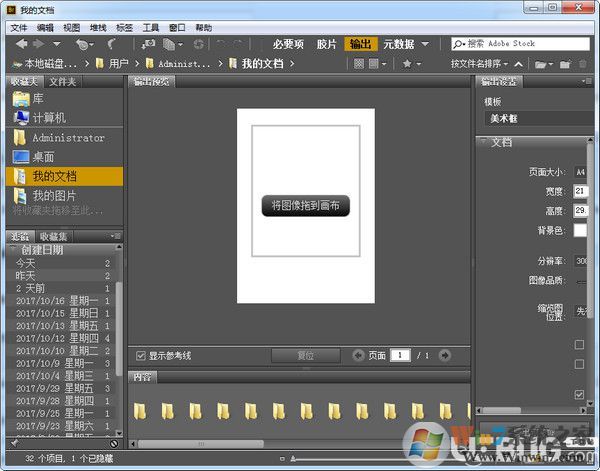Click the 将图像拖到画布 button
Image resolution: width=600 pixels, height=471 pixels.
coord(305,206)
